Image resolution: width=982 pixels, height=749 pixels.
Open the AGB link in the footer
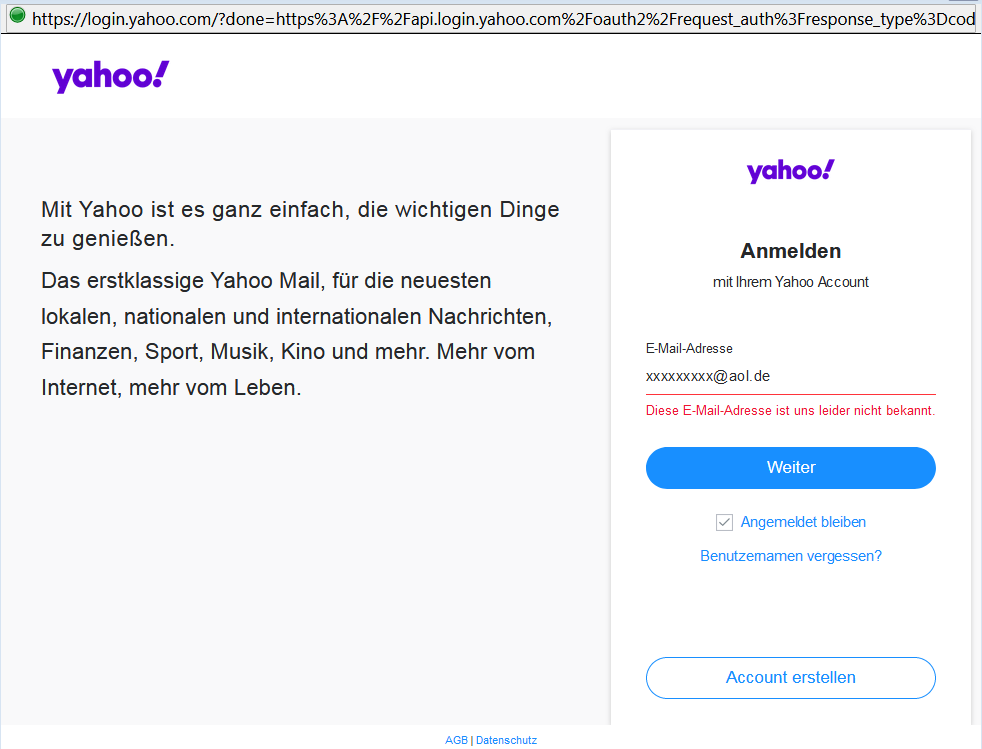456,740
